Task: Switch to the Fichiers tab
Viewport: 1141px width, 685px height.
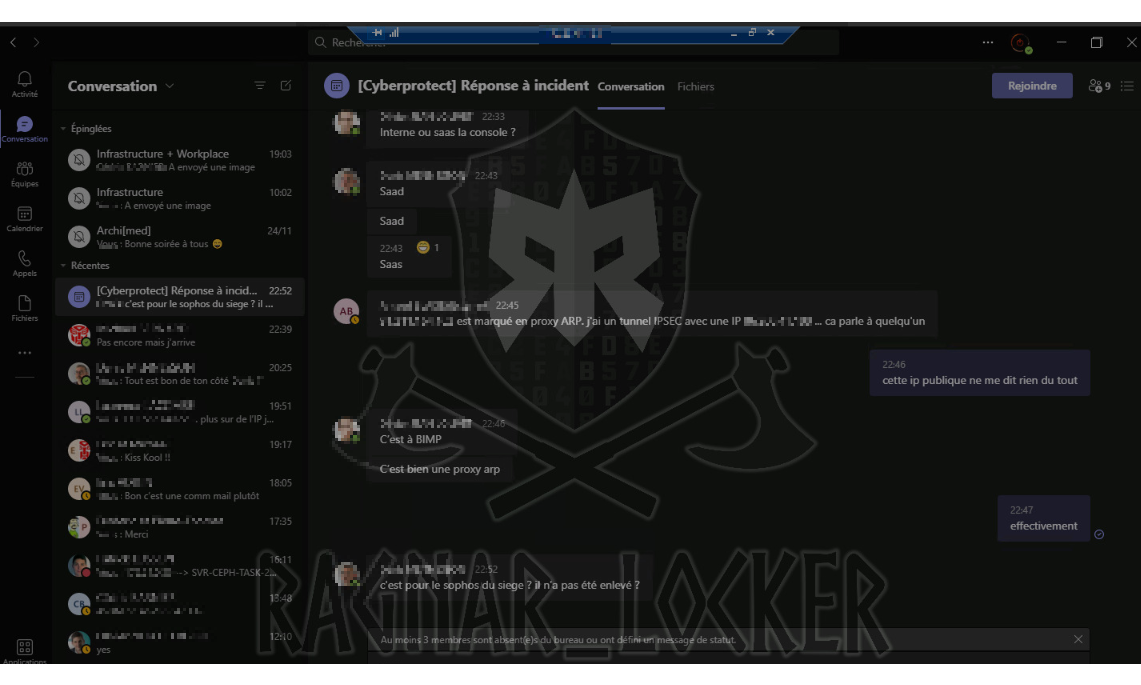Action: coord(695,86)
